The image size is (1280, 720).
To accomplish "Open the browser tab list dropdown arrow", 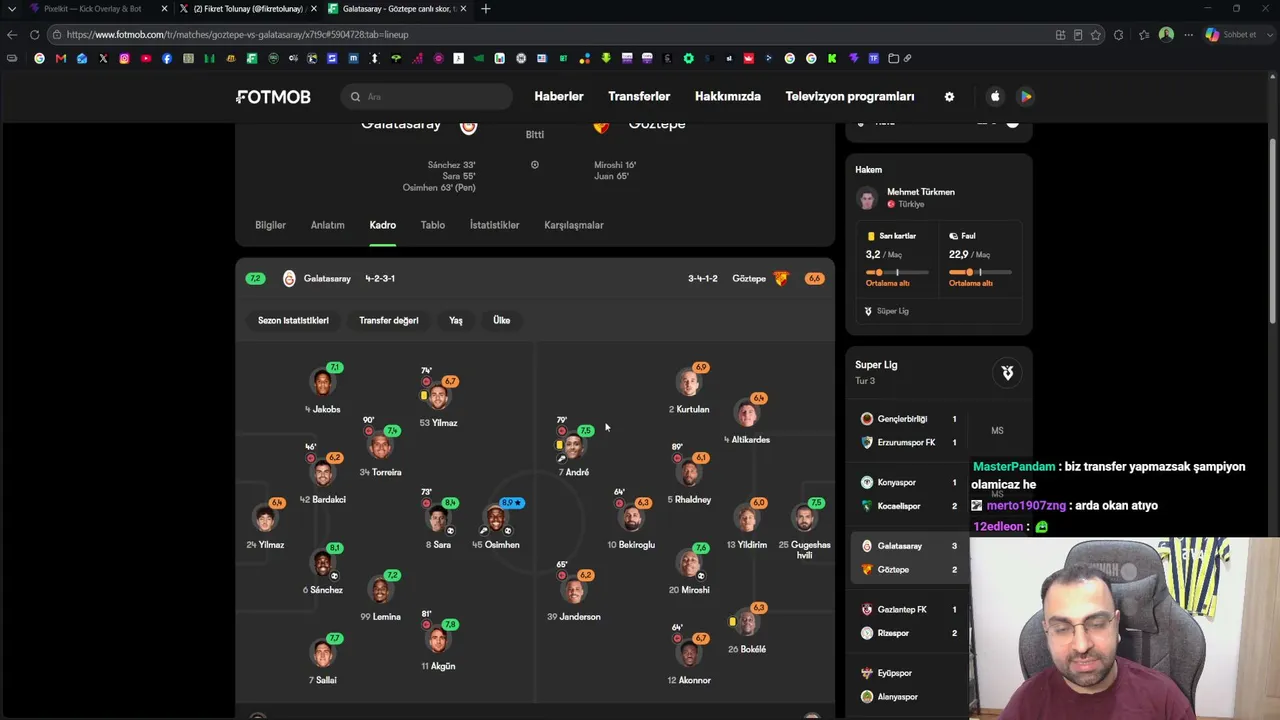I will [x=12, y=9].
